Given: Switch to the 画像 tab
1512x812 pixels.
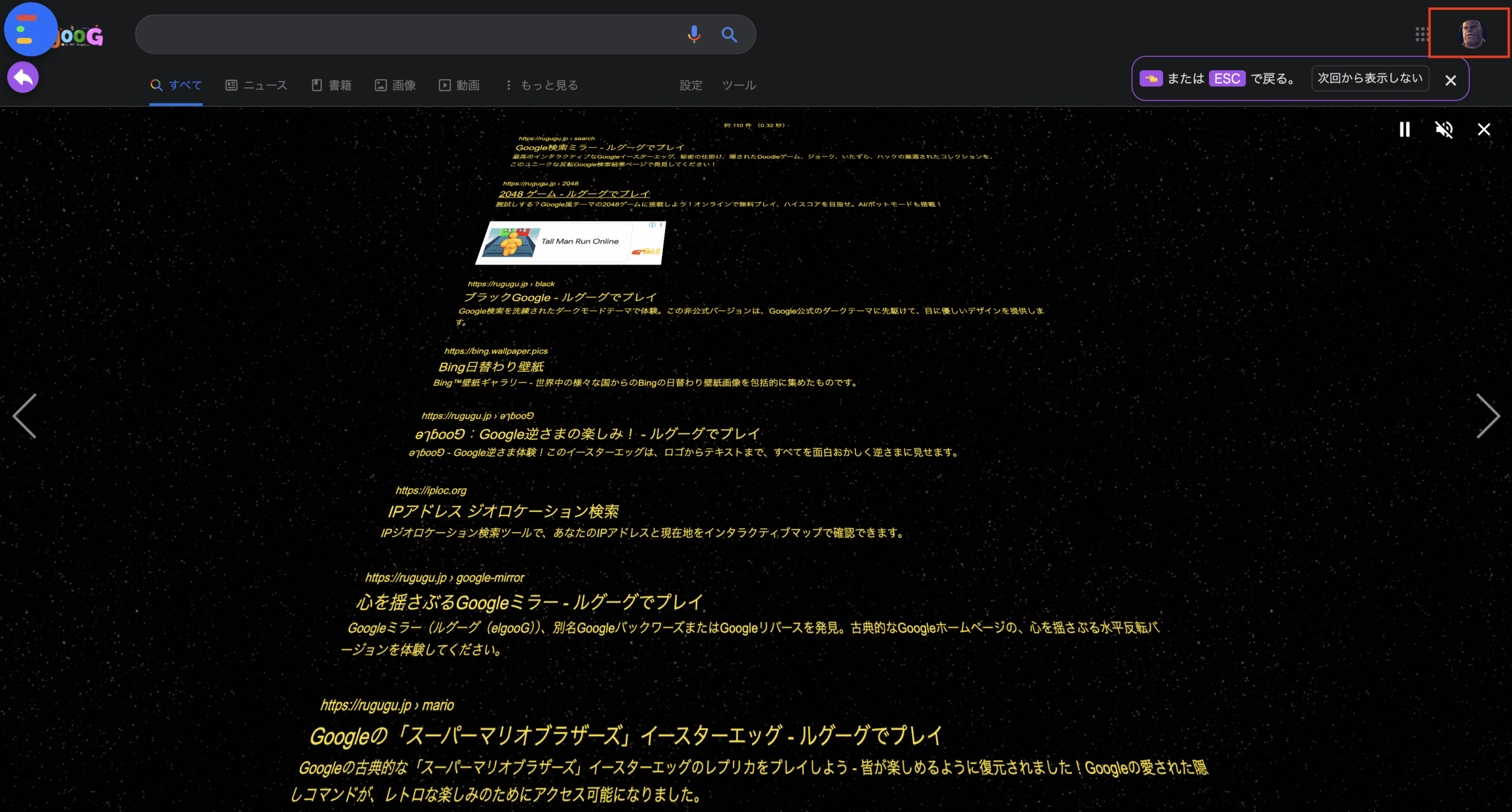Looking at the screenshot, I should (395, 85).
